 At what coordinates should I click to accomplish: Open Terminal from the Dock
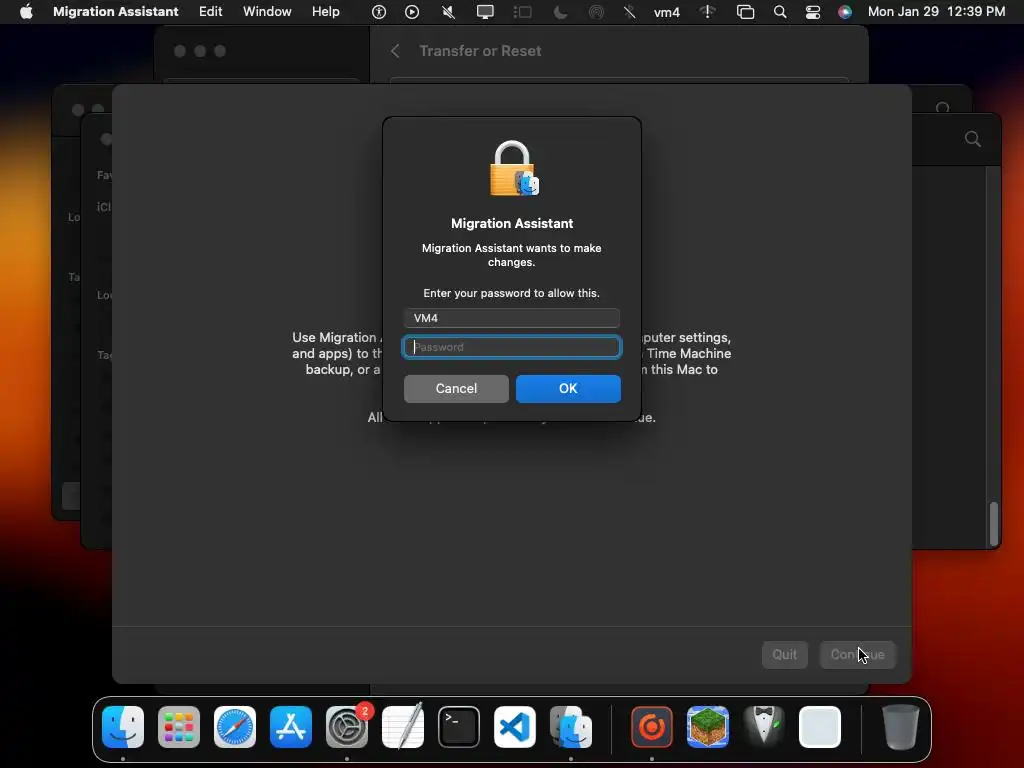pos(459,727)
